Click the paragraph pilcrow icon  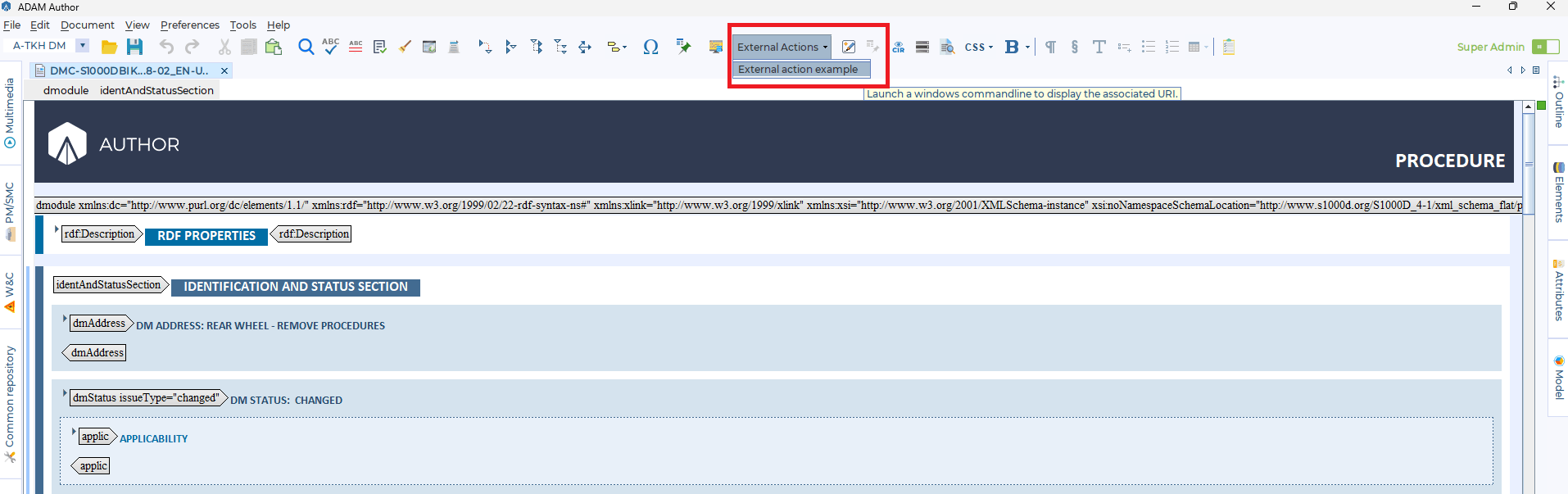pyautogui.click(x=1050, y=47)
